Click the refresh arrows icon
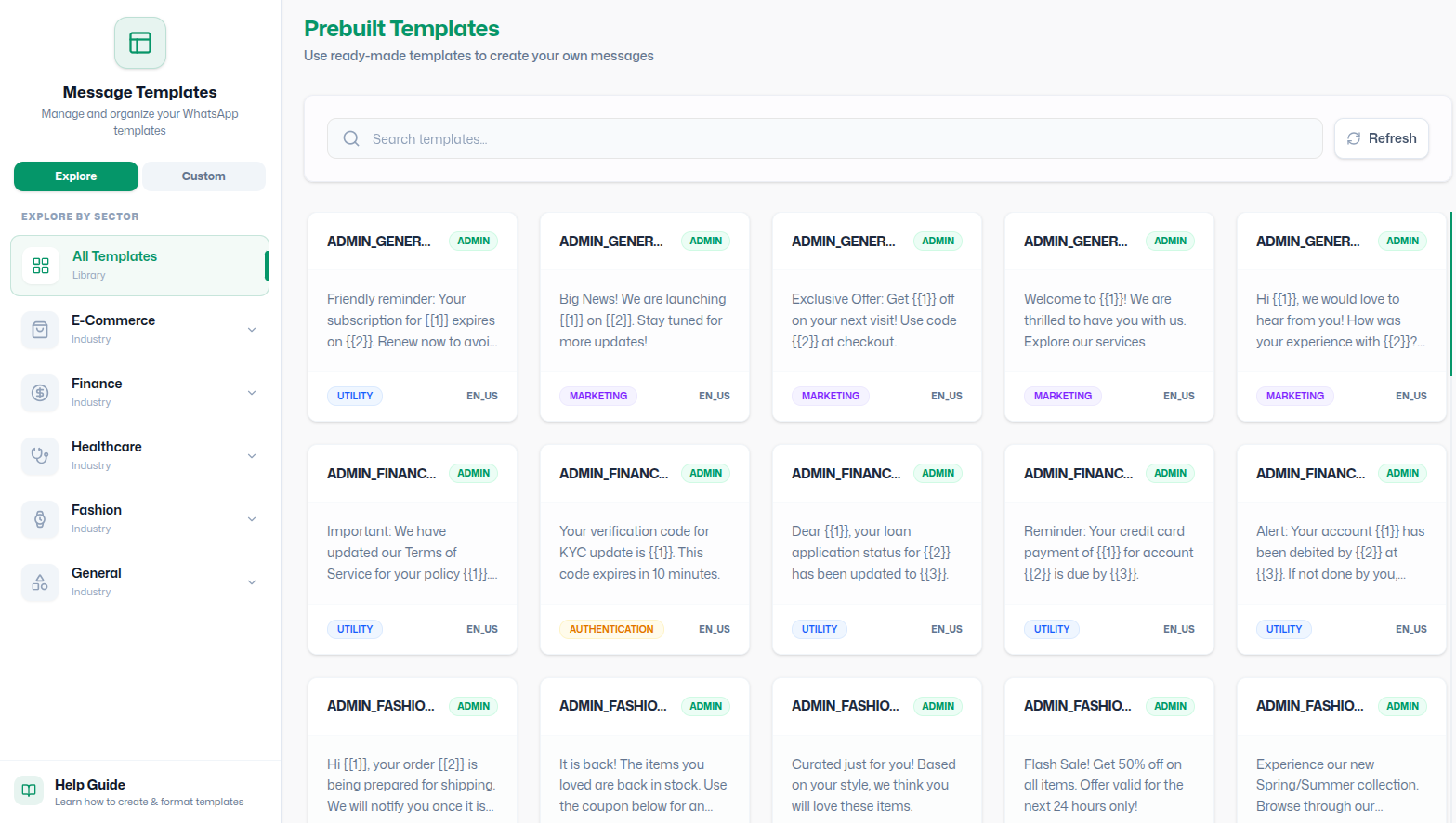 click(x=1354, y=138)
